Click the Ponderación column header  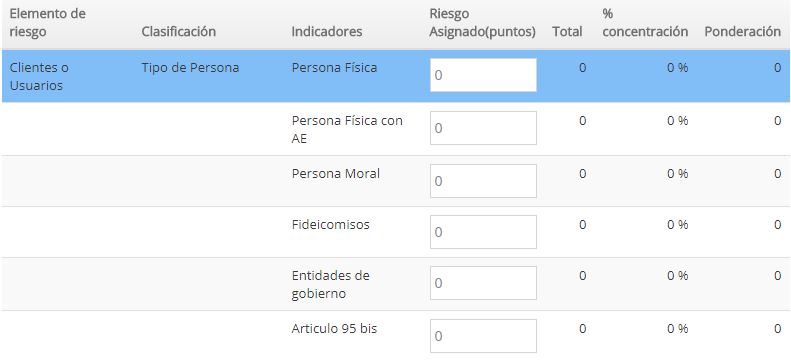pos(743,31)
